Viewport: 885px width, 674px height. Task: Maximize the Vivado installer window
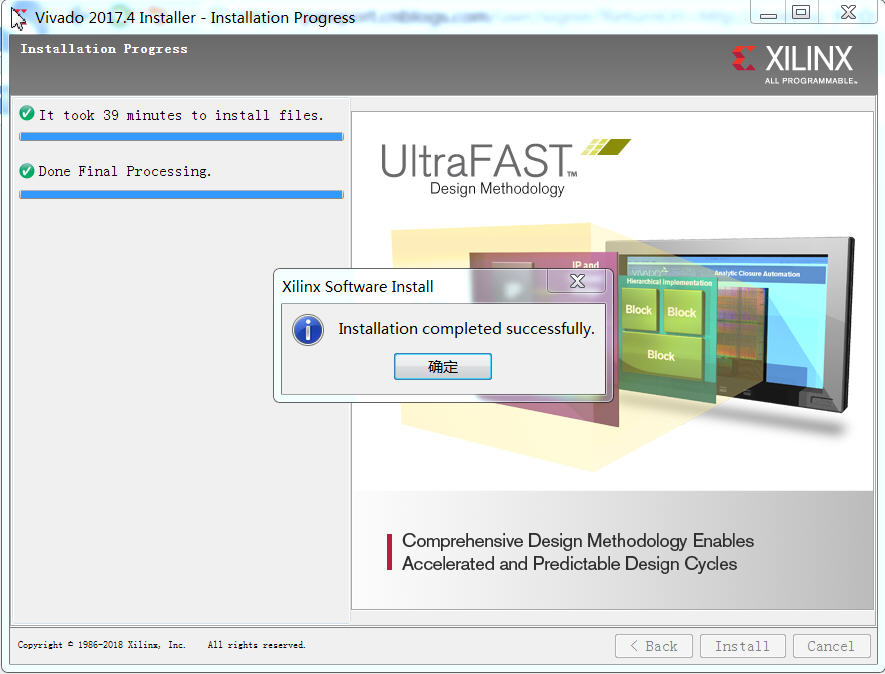coord(801,12)
